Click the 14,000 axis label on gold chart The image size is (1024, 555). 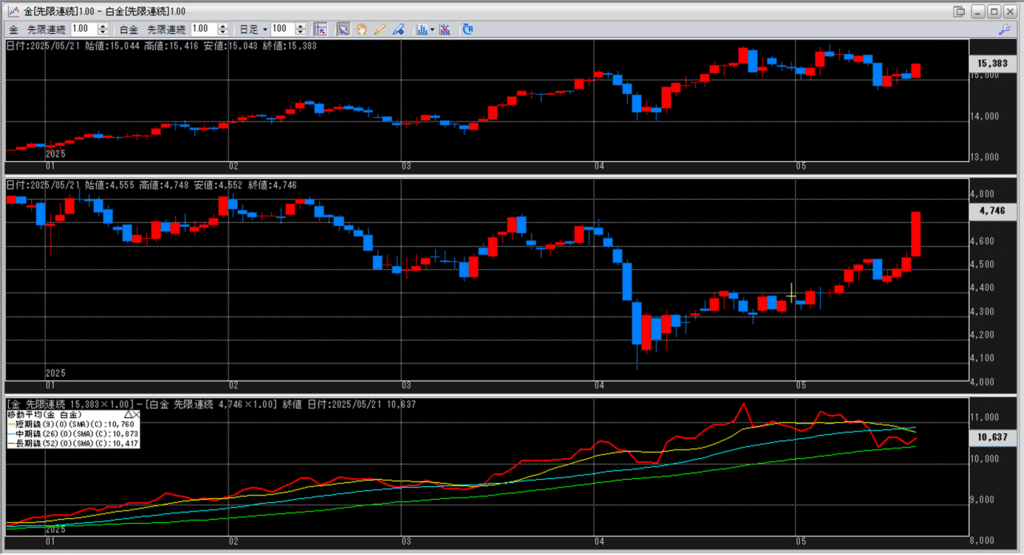984,116
